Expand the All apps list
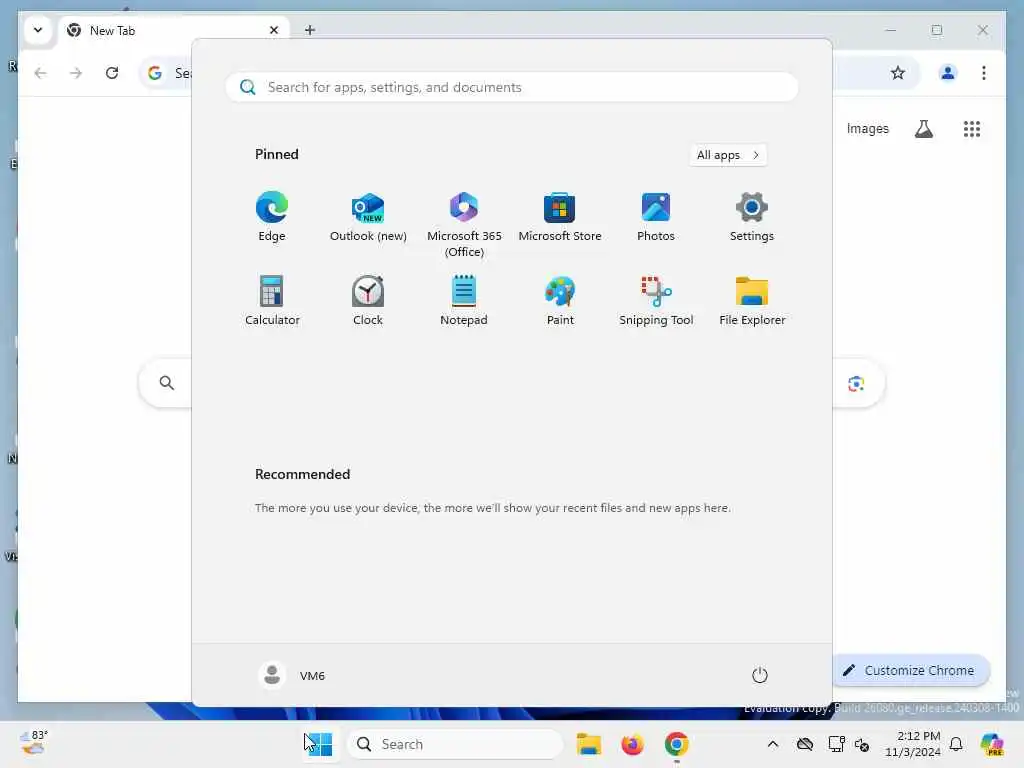 pyautogui.click(x=728, y=155)
